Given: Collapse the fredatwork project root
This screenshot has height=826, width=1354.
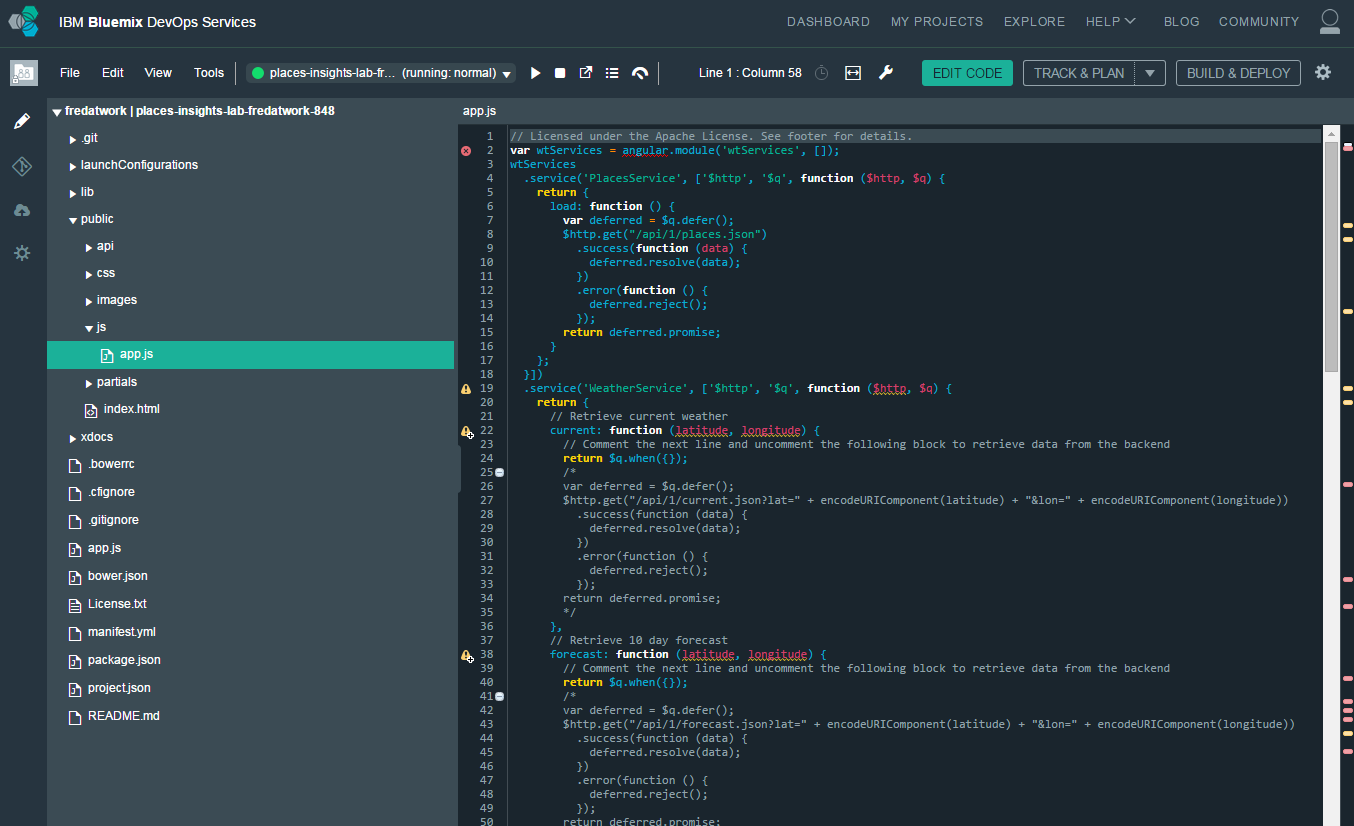Looking at the screenshot, I should click(x=57, y=112).
